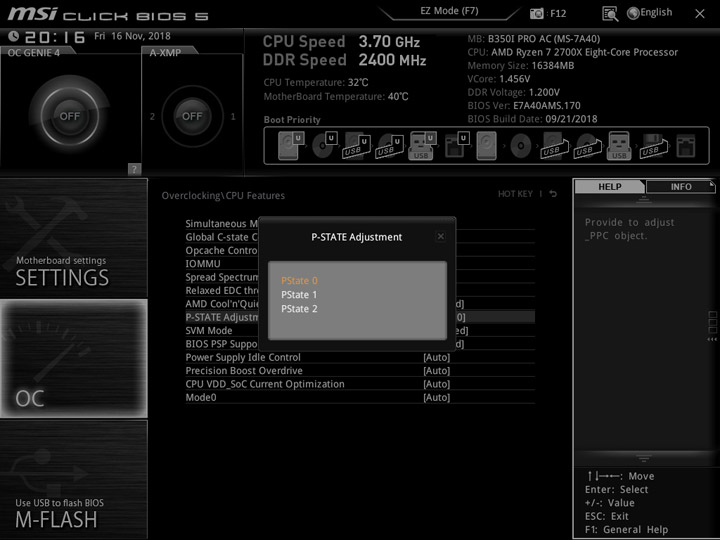
Task: Select network boot device icon
Action: pyautogui.click(x=686, y=146)
